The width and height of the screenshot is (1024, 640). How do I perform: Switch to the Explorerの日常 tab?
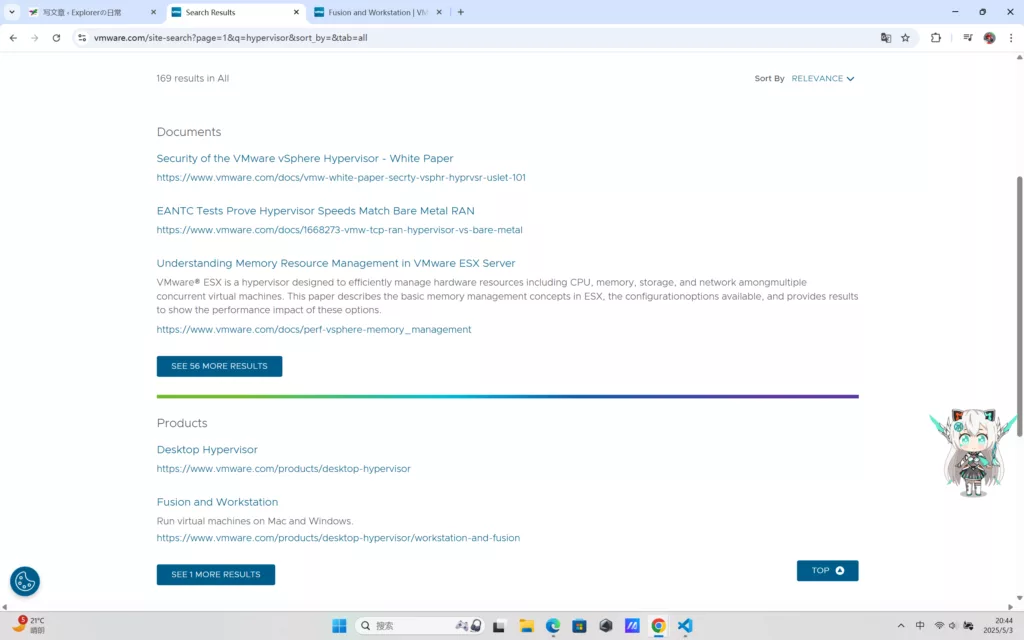[x=90, y=12]
